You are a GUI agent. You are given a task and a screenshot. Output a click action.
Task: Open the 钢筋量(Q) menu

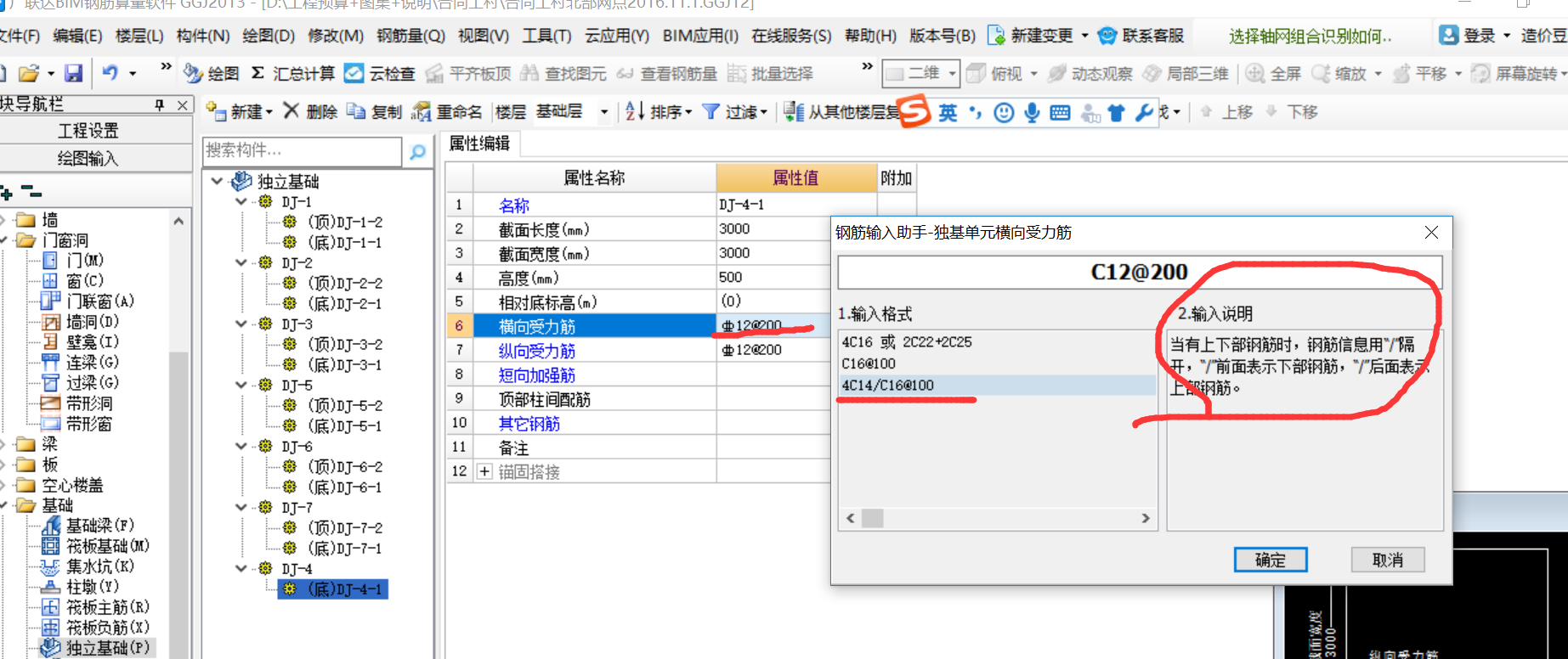(x=411, y=36)
